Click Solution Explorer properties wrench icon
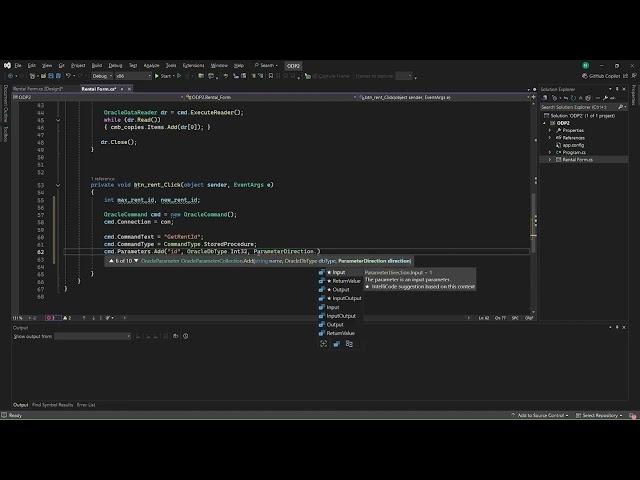640x480 pixels. [x=606, y=98]
